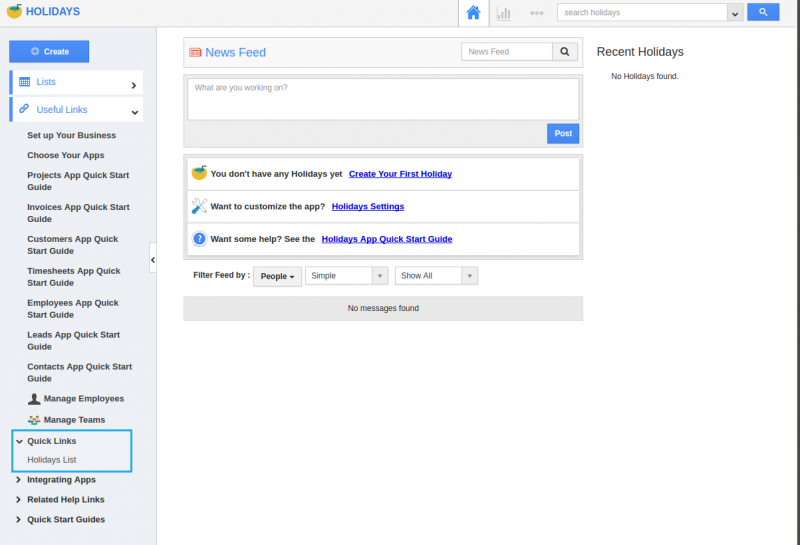Open Manage Teams with group icon

click(66, 420)
